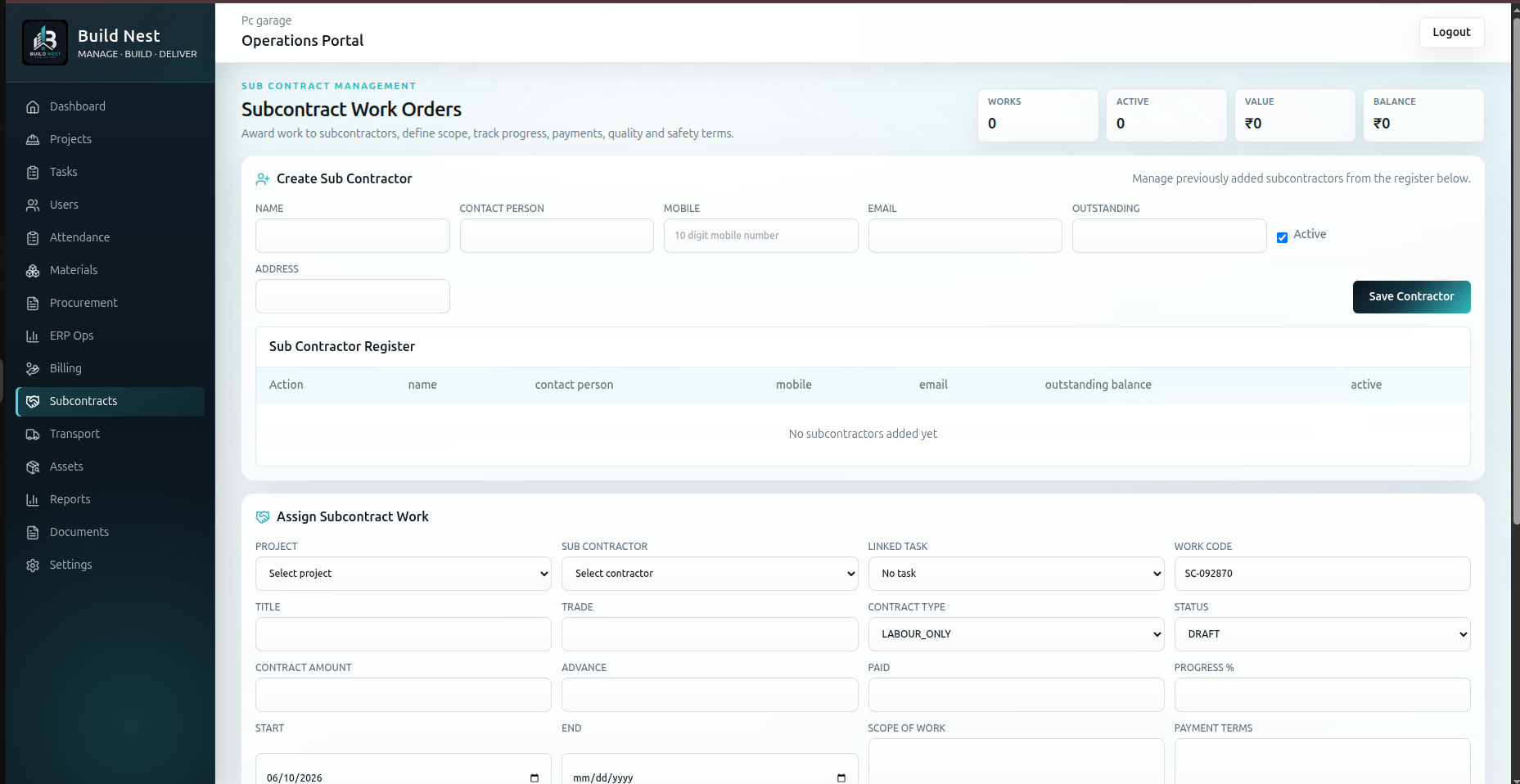
Task: Click the Contract Amount field
Action: tap(404, 695)
